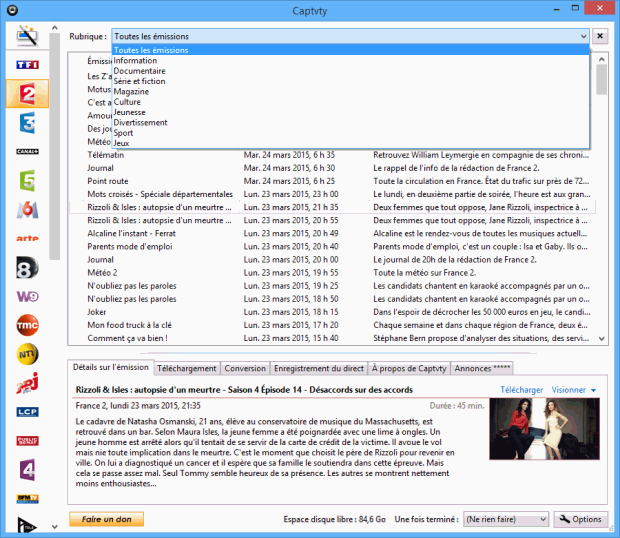Expand the Visionner dropdown arrow
This screenshot has height=538, width=620.
(x=594, y=390)
